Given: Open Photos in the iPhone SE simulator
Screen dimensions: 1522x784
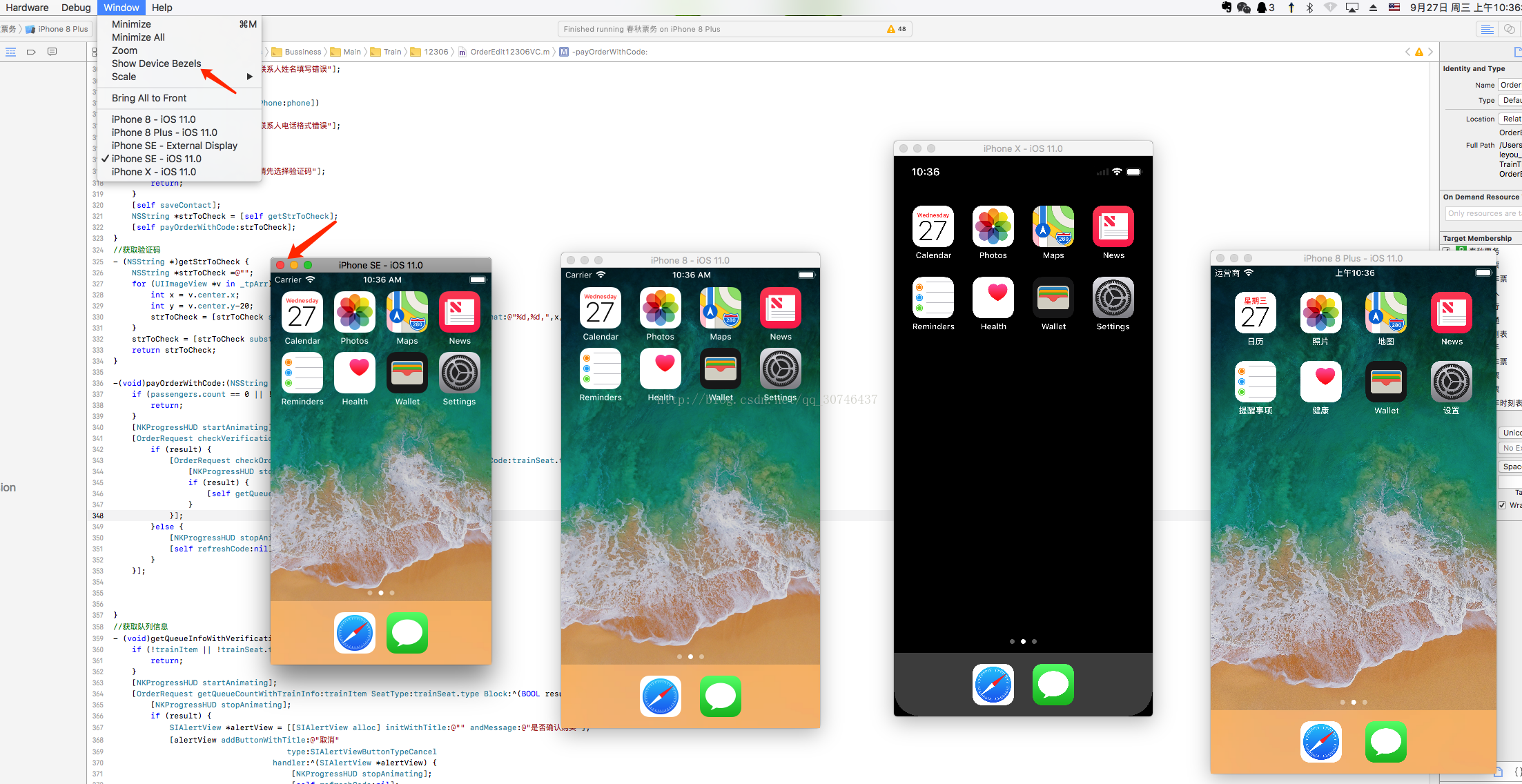Looking at the screenshot, I should pyautogui.click(x=355, y=312).
